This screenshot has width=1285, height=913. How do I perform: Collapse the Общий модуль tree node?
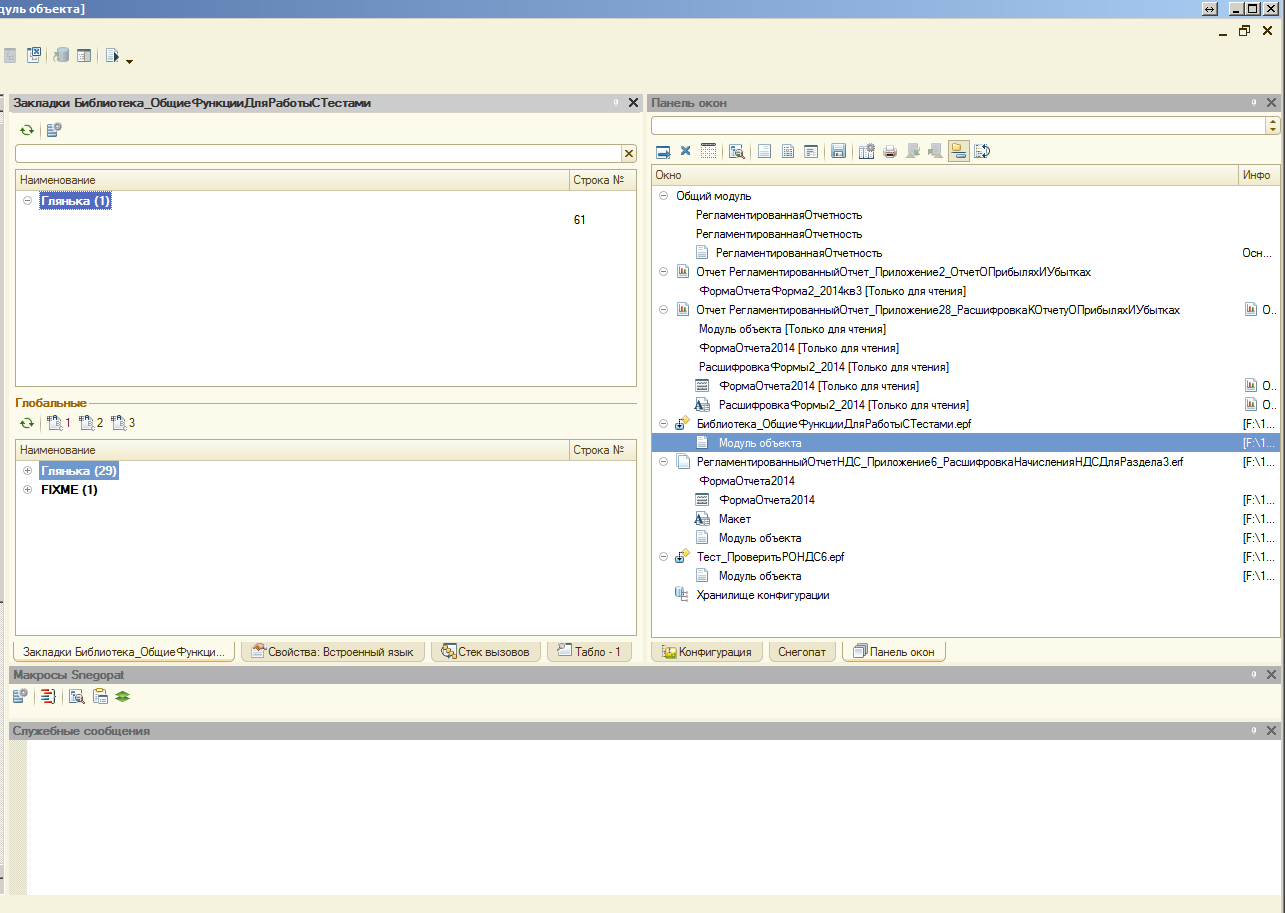point(664,196)
